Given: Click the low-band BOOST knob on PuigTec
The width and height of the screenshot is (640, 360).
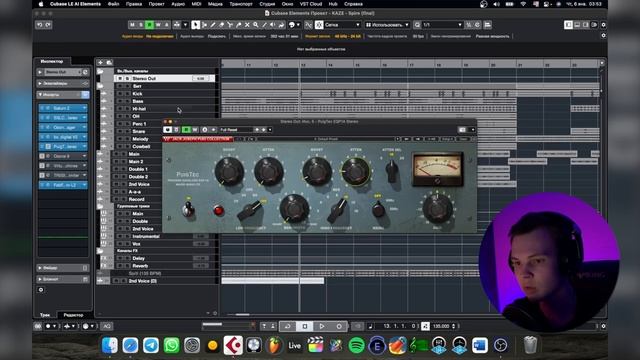Looking at the screenshot, I should tap(229, 171).
